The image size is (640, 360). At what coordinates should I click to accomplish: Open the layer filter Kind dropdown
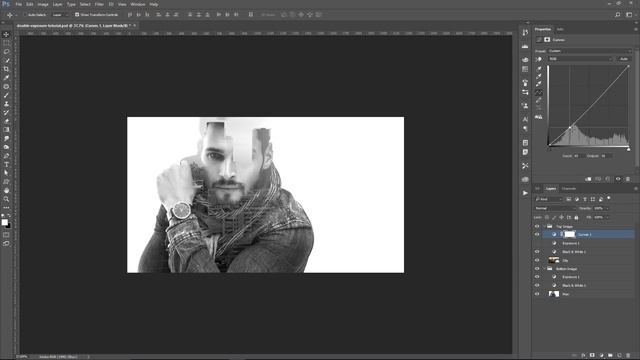[x=549, y=199]
